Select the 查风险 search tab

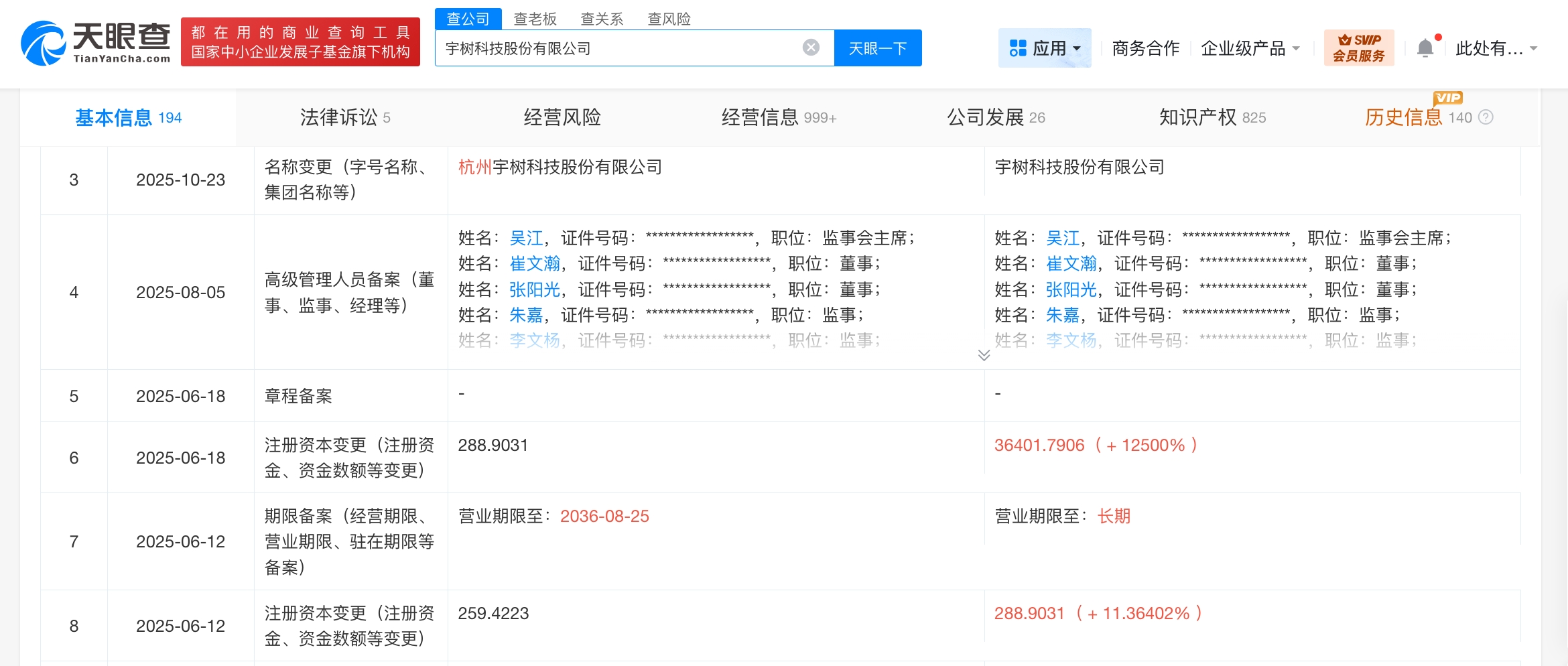point(669,19)
